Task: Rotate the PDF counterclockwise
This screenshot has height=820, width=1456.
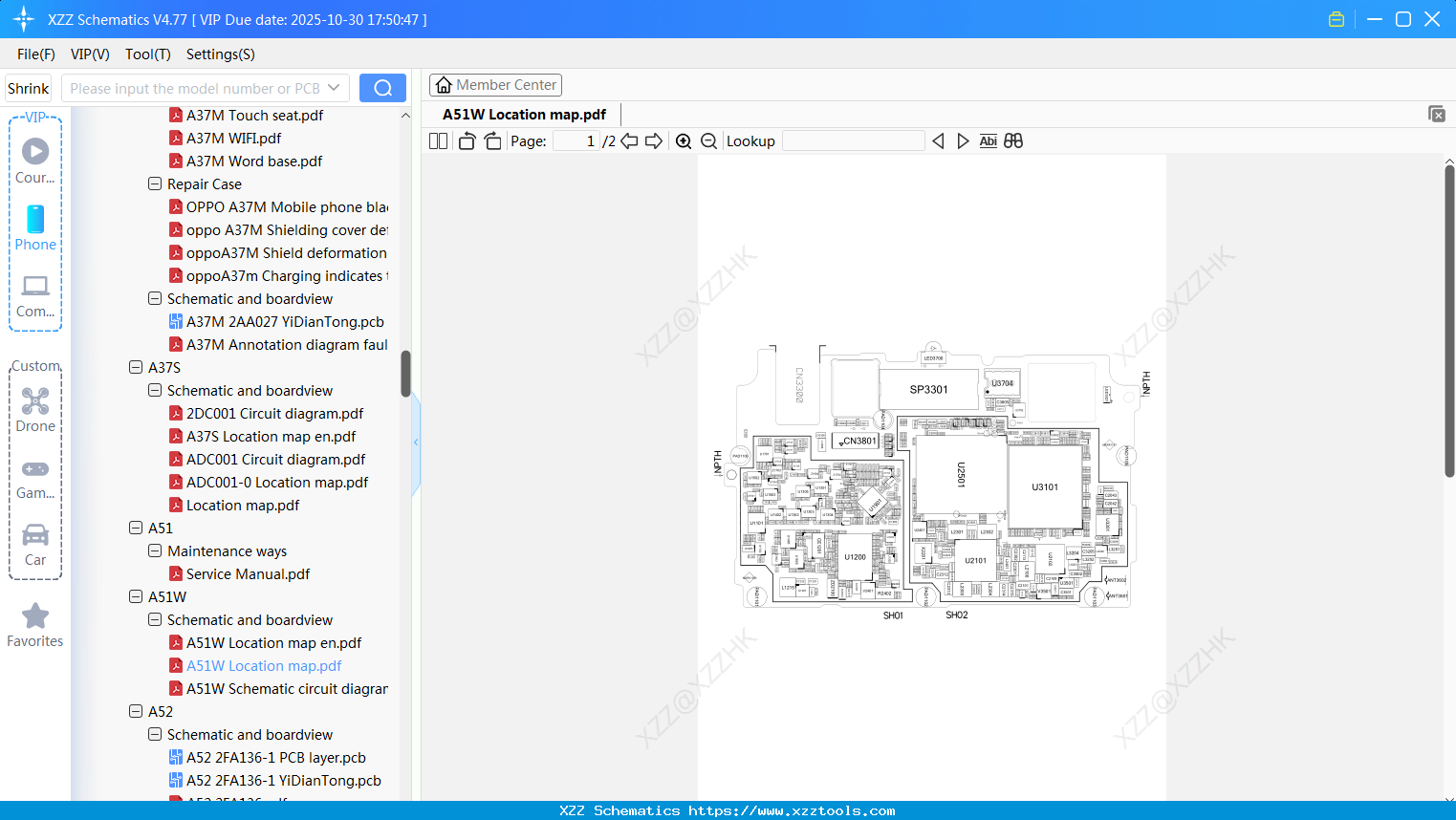Action: (x=466, y=140)
